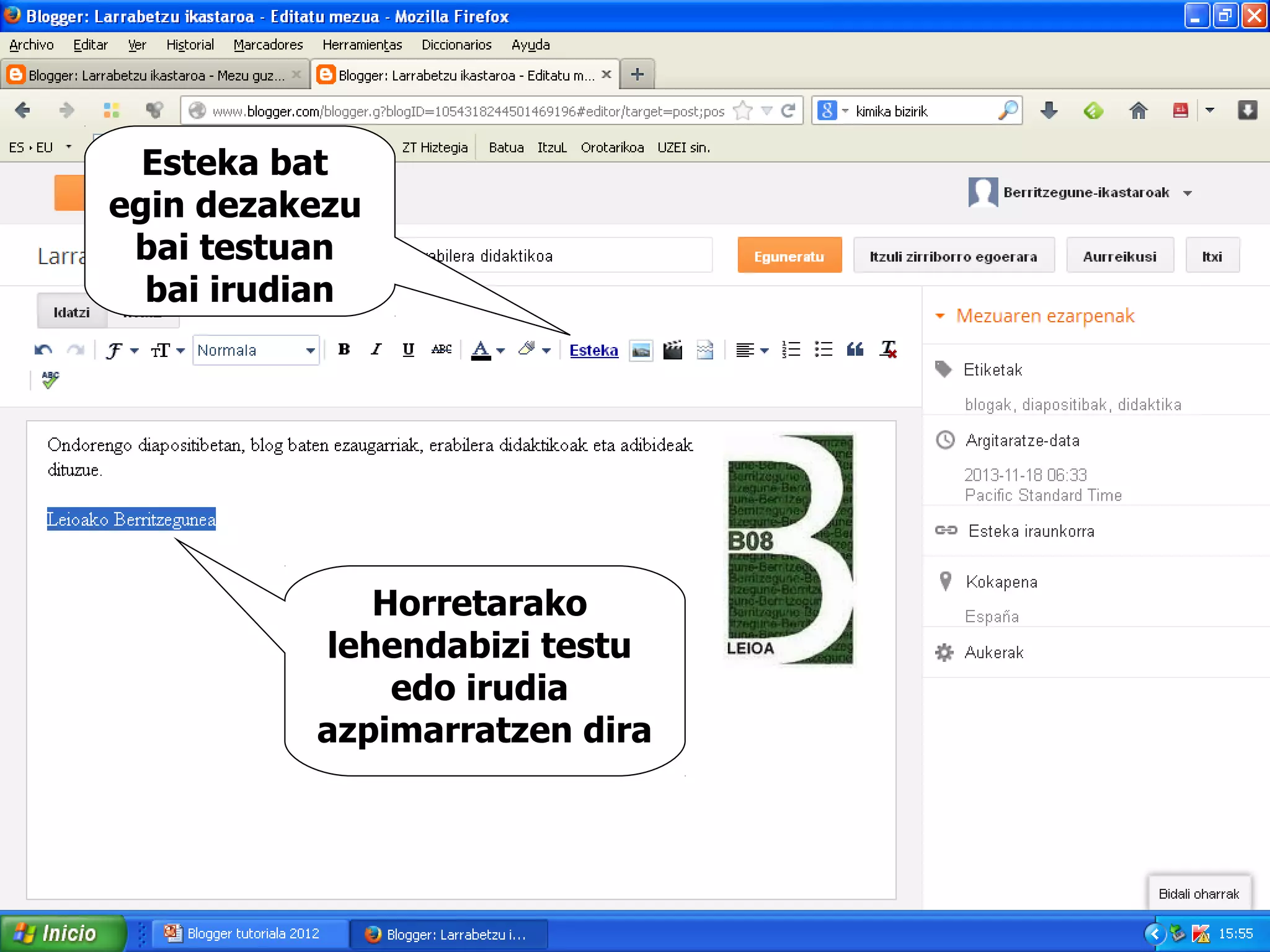Toggle underline formatting
The image size is (1270, 952).
pos(408,350)
